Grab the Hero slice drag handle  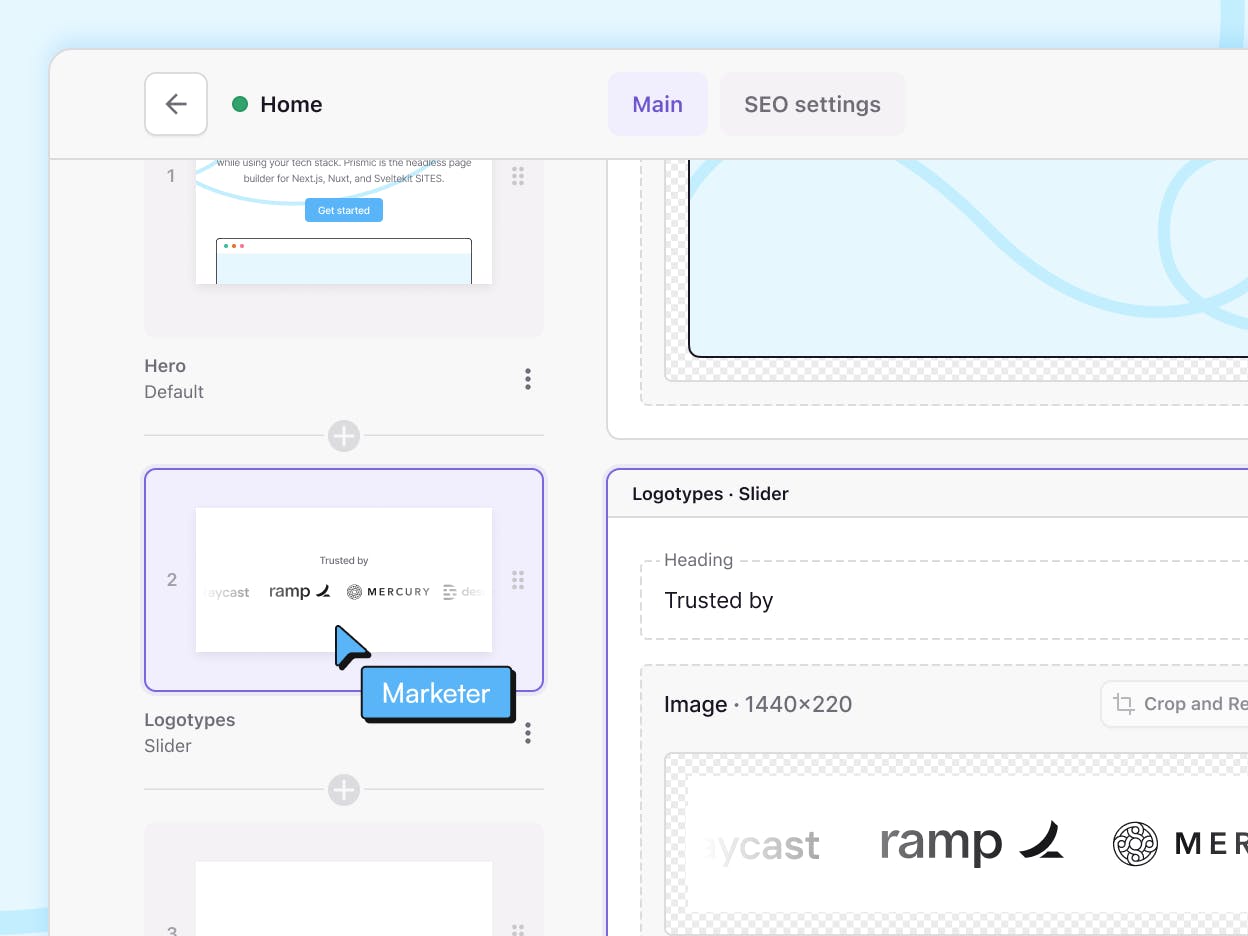point(518,176)
